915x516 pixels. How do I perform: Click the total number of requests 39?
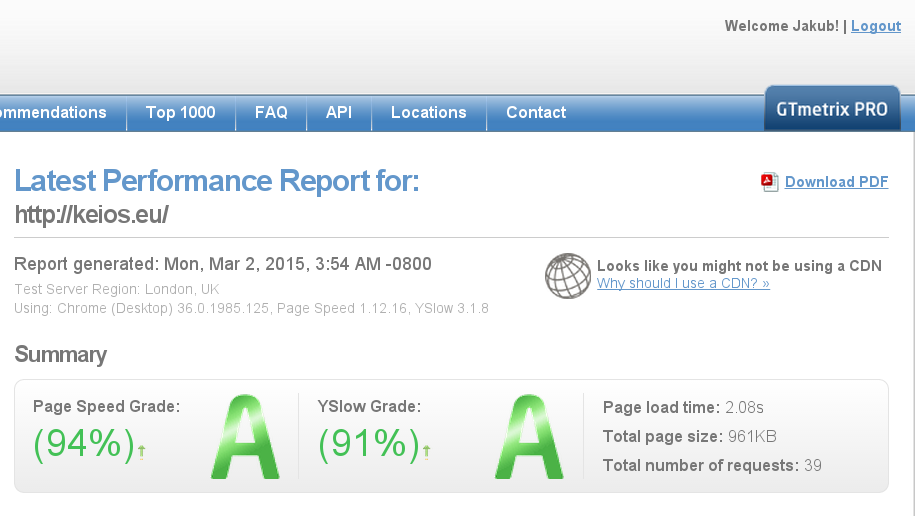(x=813, y=466)
